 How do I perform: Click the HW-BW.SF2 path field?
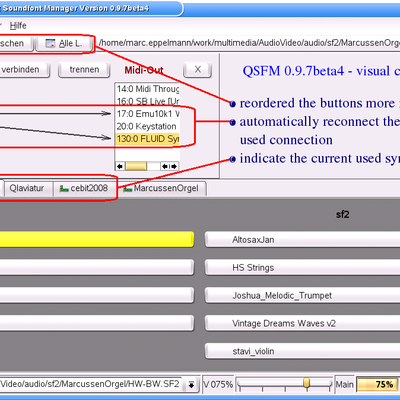91,384
